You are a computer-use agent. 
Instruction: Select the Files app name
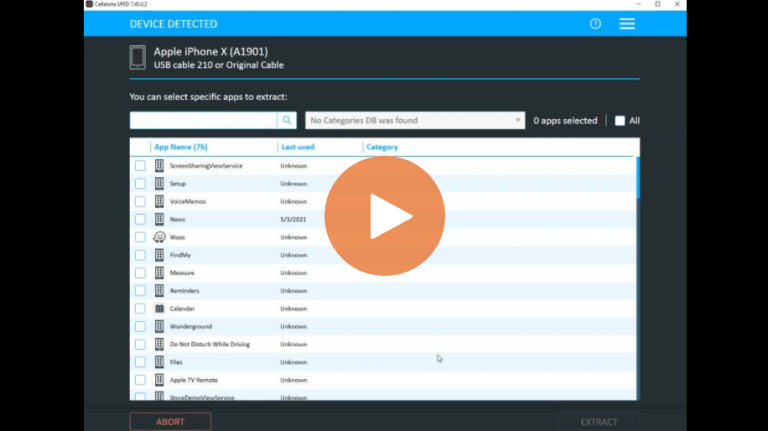click(x=176, y=362)
